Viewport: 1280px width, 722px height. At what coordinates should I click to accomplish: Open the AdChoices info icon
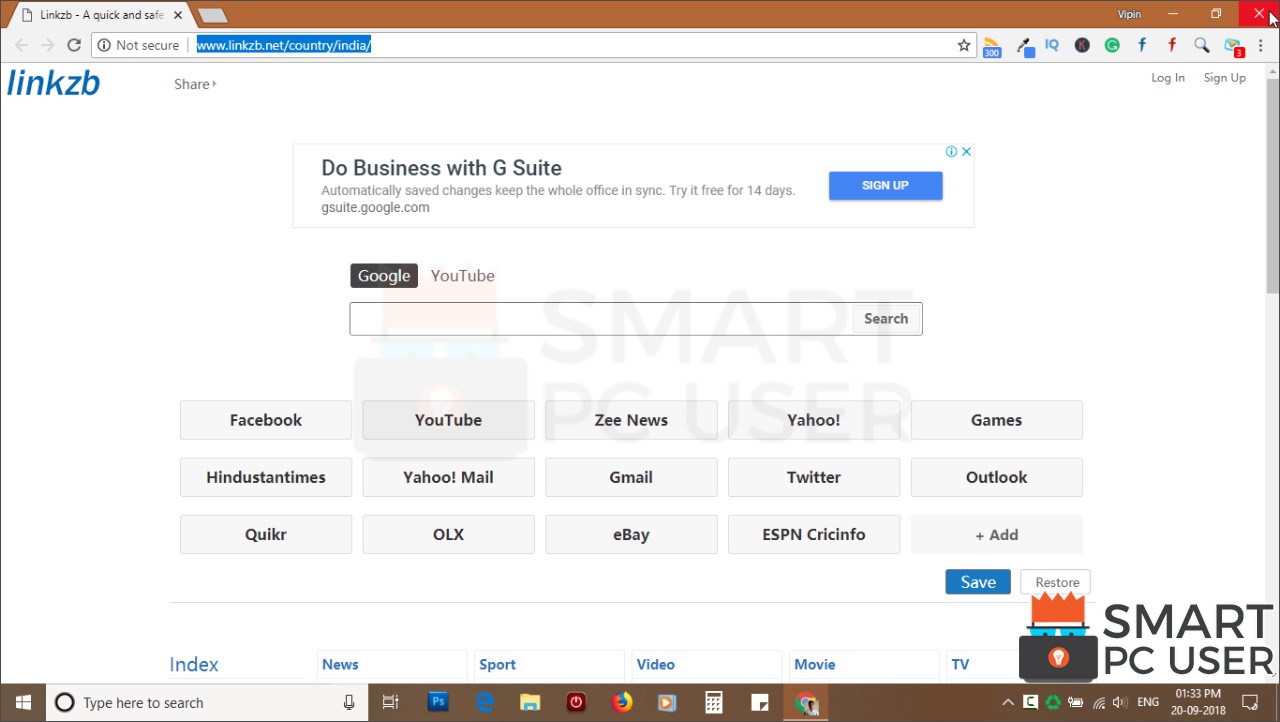click(x=952, y=152)
